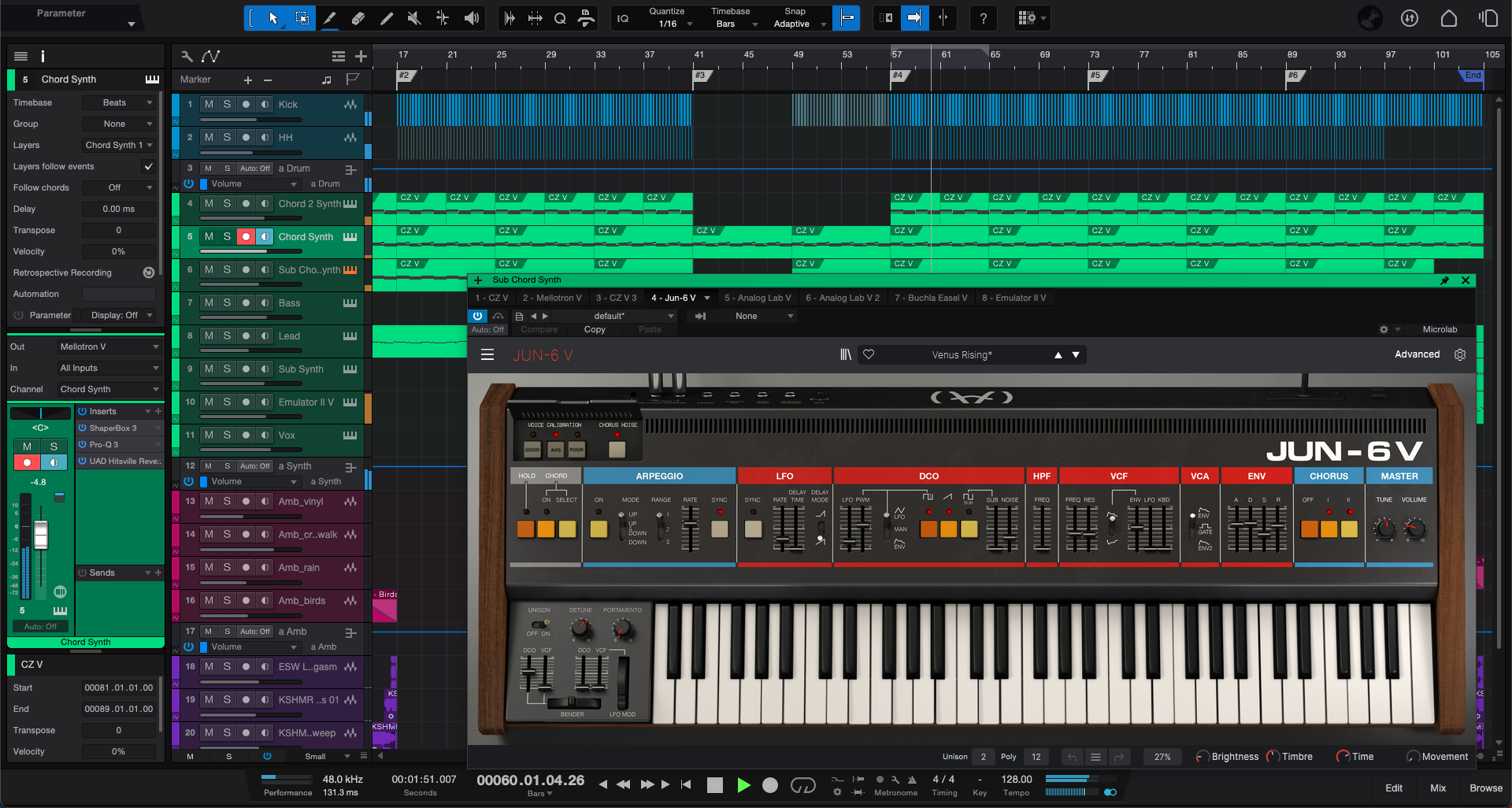The height and width of the screenshot is (808, 1512).
Task: Click timeline marker #4
Action: tap(900, 76)
